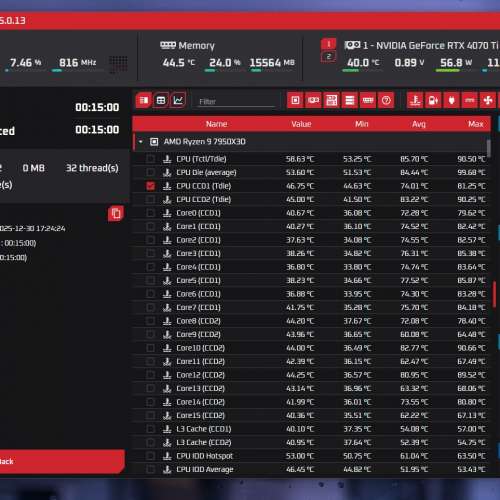The height and width of the screenshot is (500, 500).
Task: Click the dotted core grid icon near 816 MHz
Action: [118, 64]
